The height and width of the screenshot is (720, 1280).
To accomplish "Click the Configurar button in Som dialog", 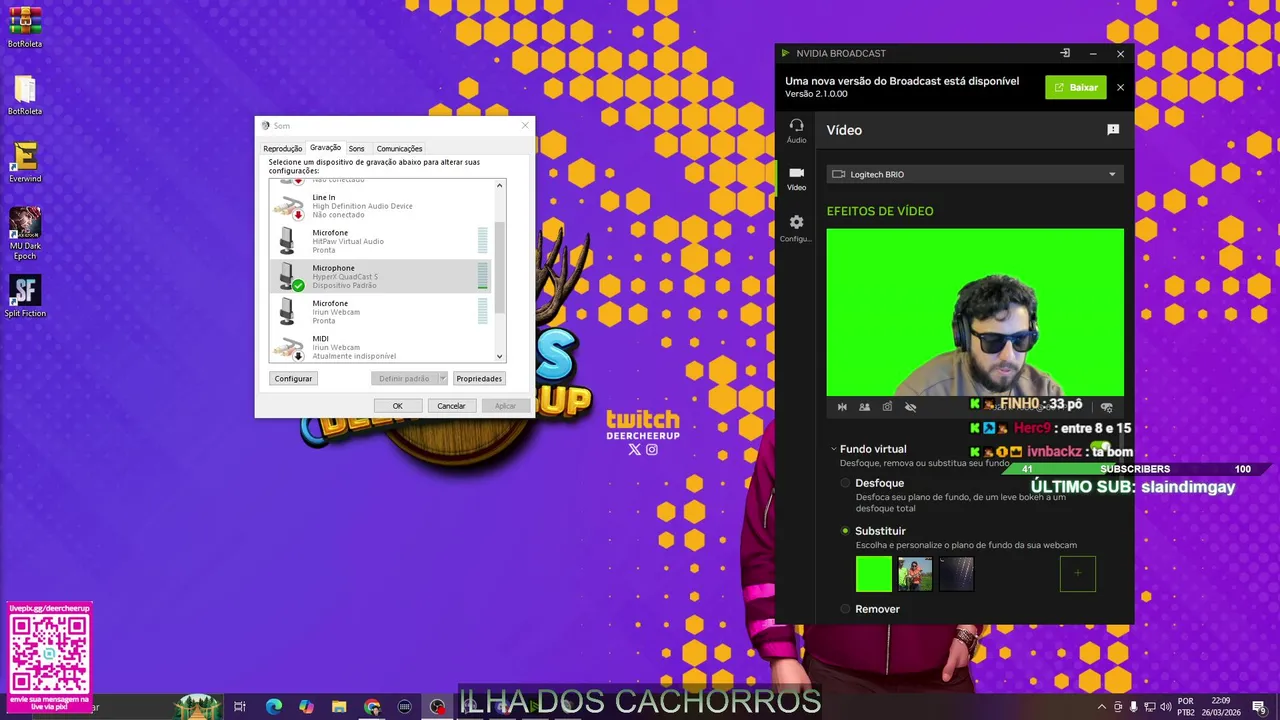I will (294, 378).
